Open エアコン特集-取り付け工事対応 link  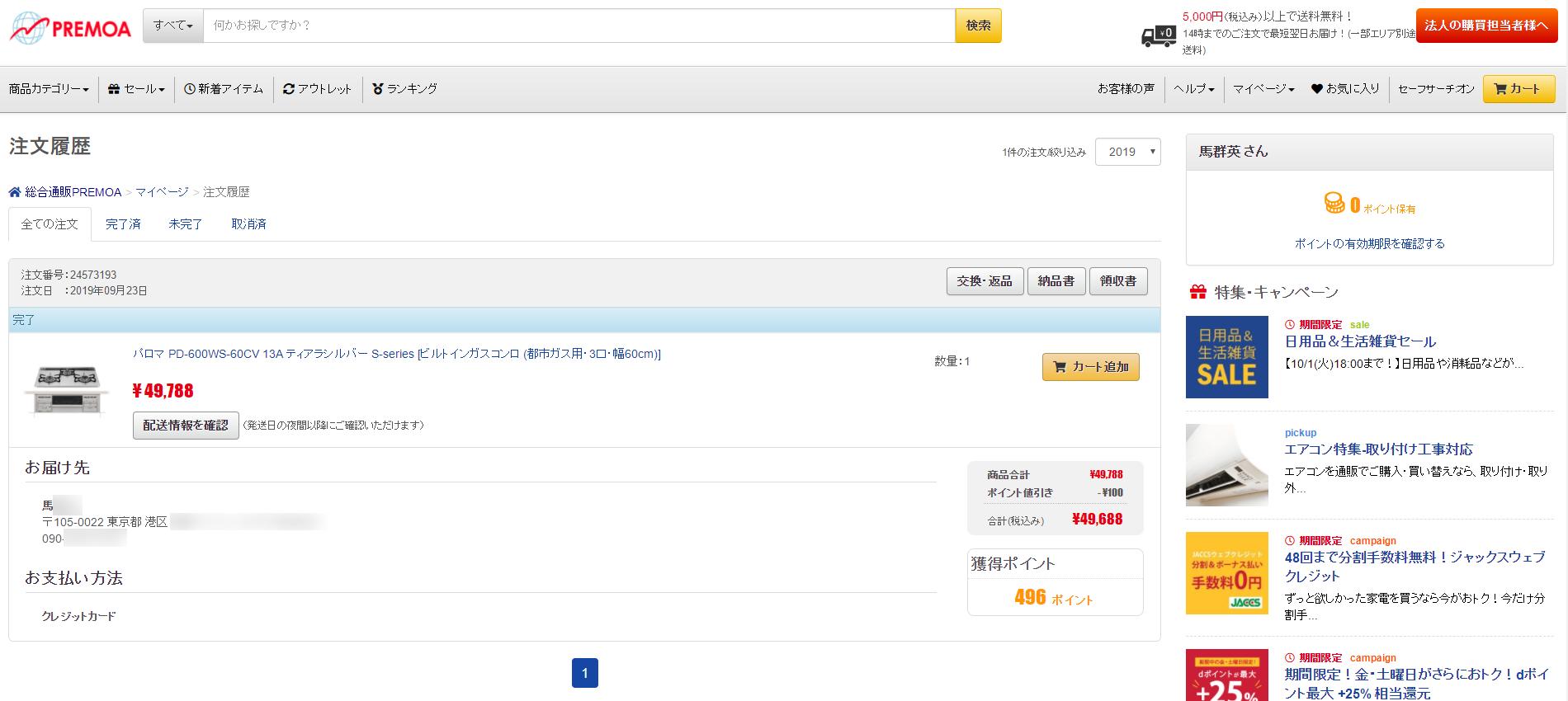tap(1378, 449)
